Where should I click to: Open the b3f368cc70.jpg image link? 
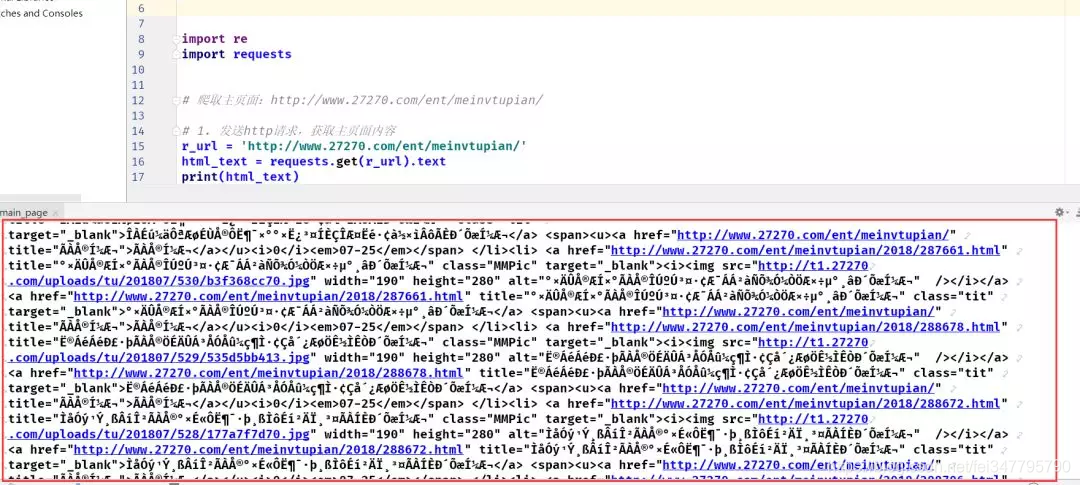coord(161,281)
